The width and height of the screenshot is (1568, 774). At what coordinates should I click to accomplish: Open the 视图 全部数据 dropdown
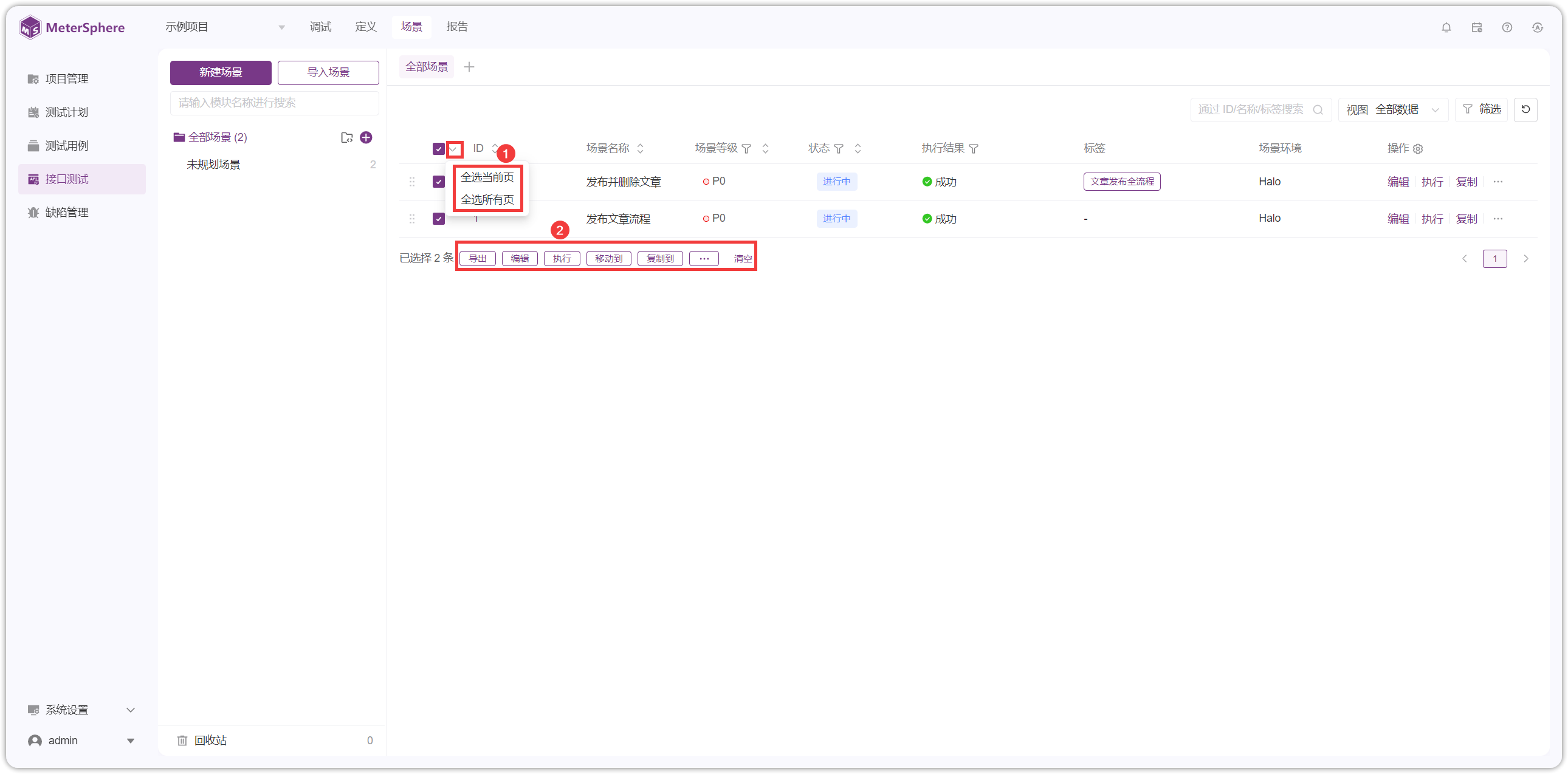point(1393,110)
